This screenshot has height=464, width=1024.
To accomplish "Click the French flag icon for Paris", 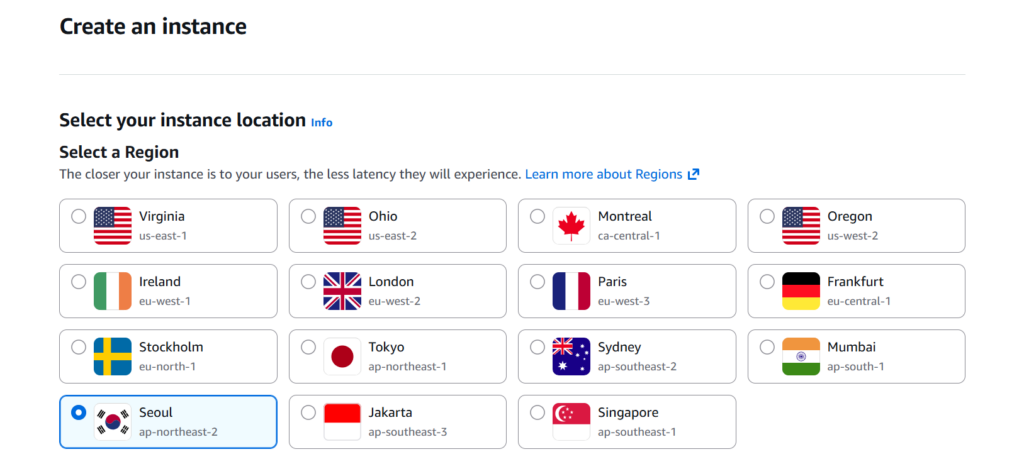I will click(x=572, y=291).
